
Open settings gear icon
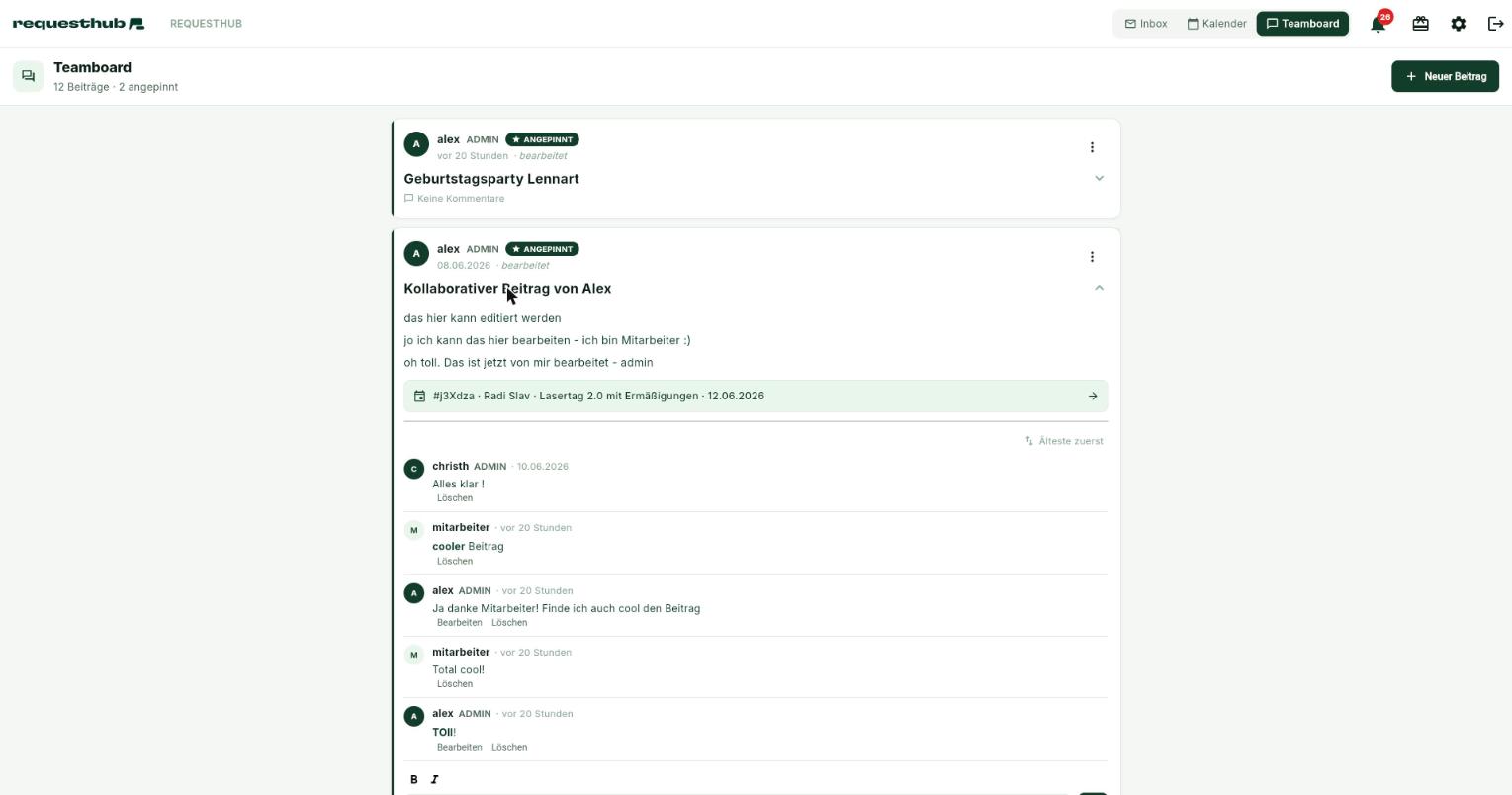(1458, 24)
